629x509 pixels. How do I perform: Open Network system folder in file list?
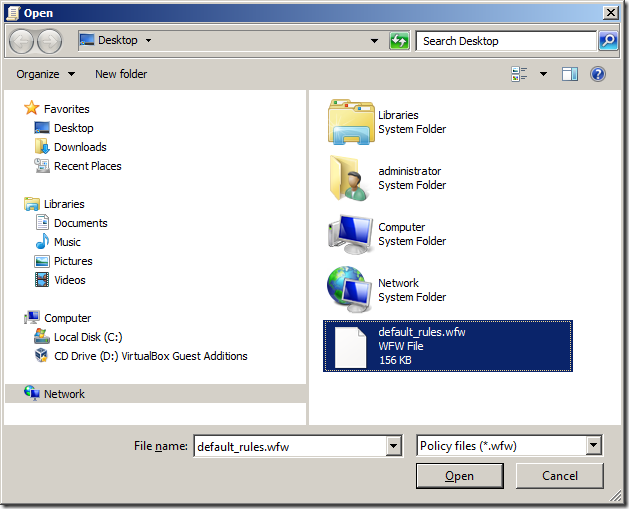point(350,290)
